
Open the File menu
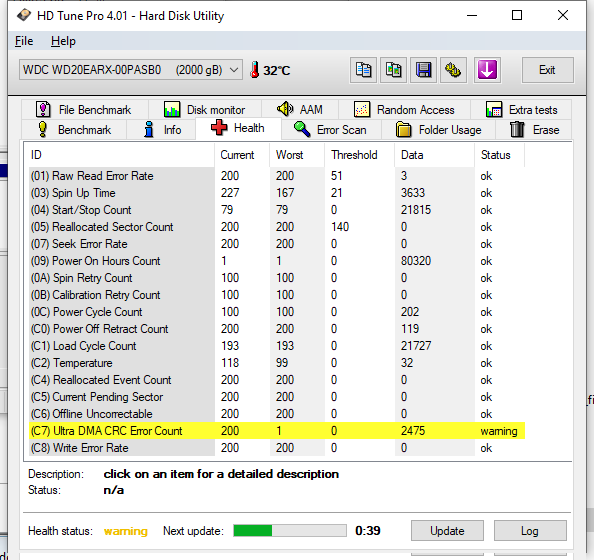click(24, 41)
